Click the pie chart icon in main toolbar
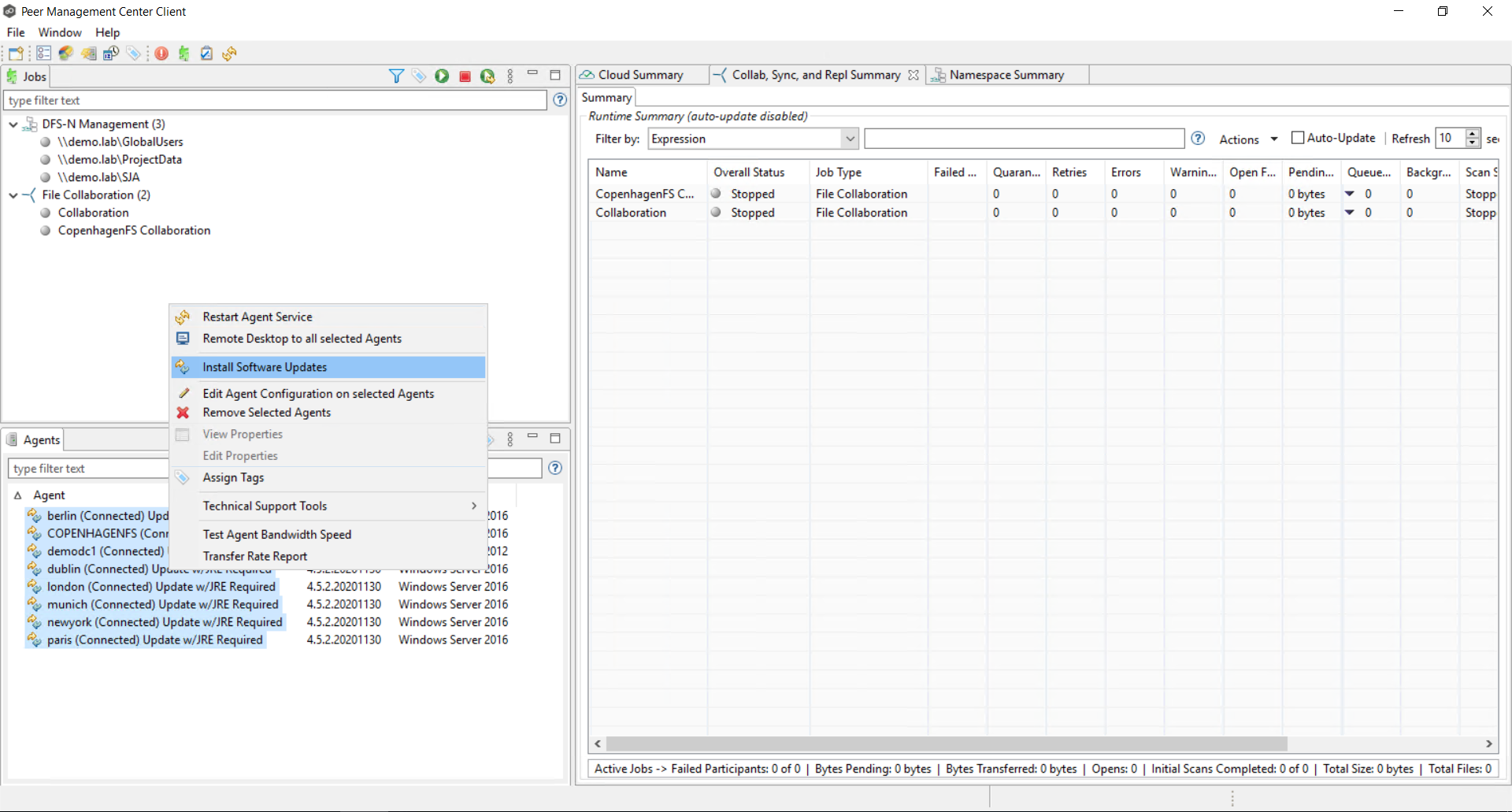1512x812 pixels. (x=66, y=54)
